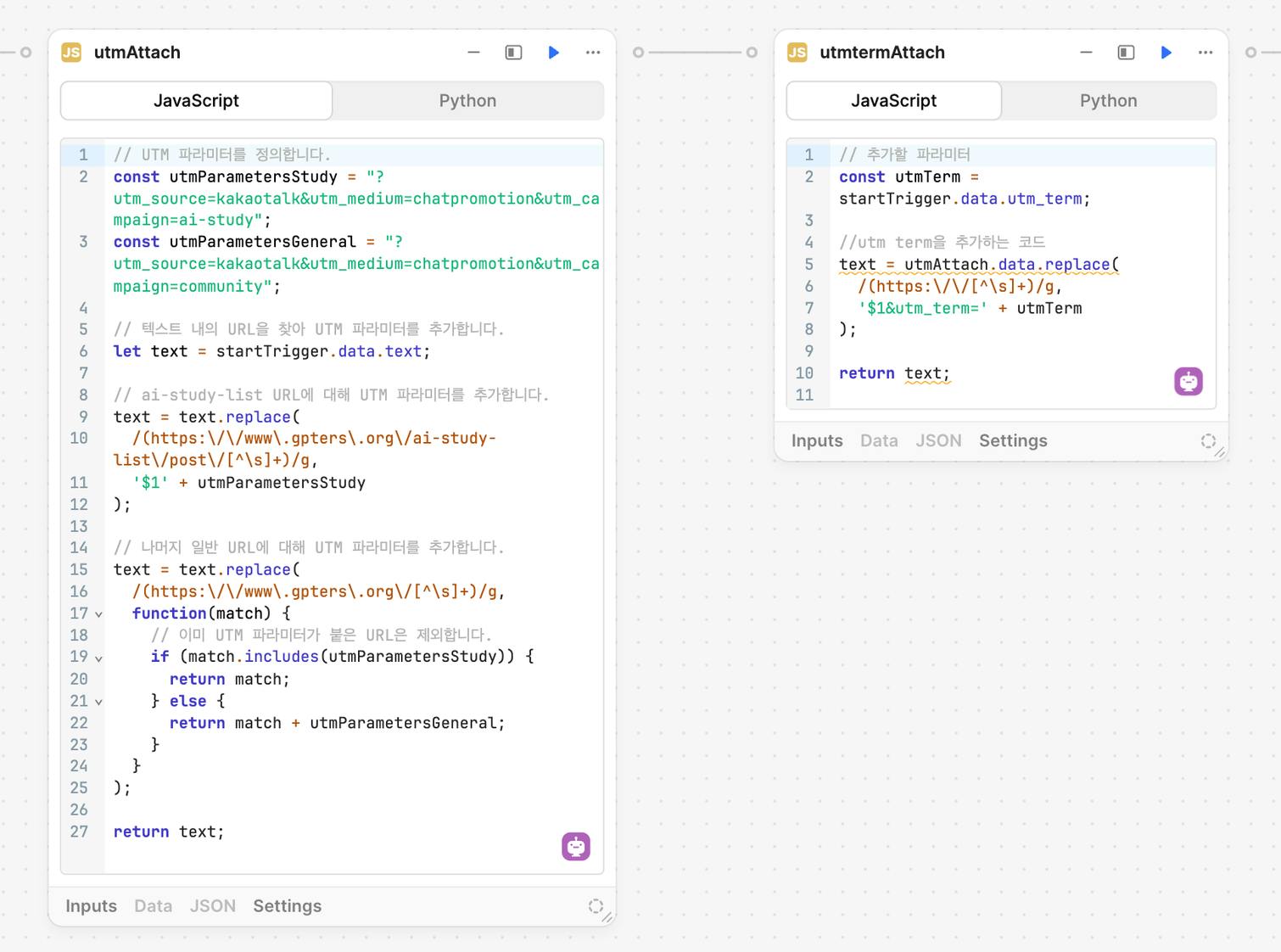Minimize the utmtermAttach block
1281x952 pixels.
[1086, 53]
